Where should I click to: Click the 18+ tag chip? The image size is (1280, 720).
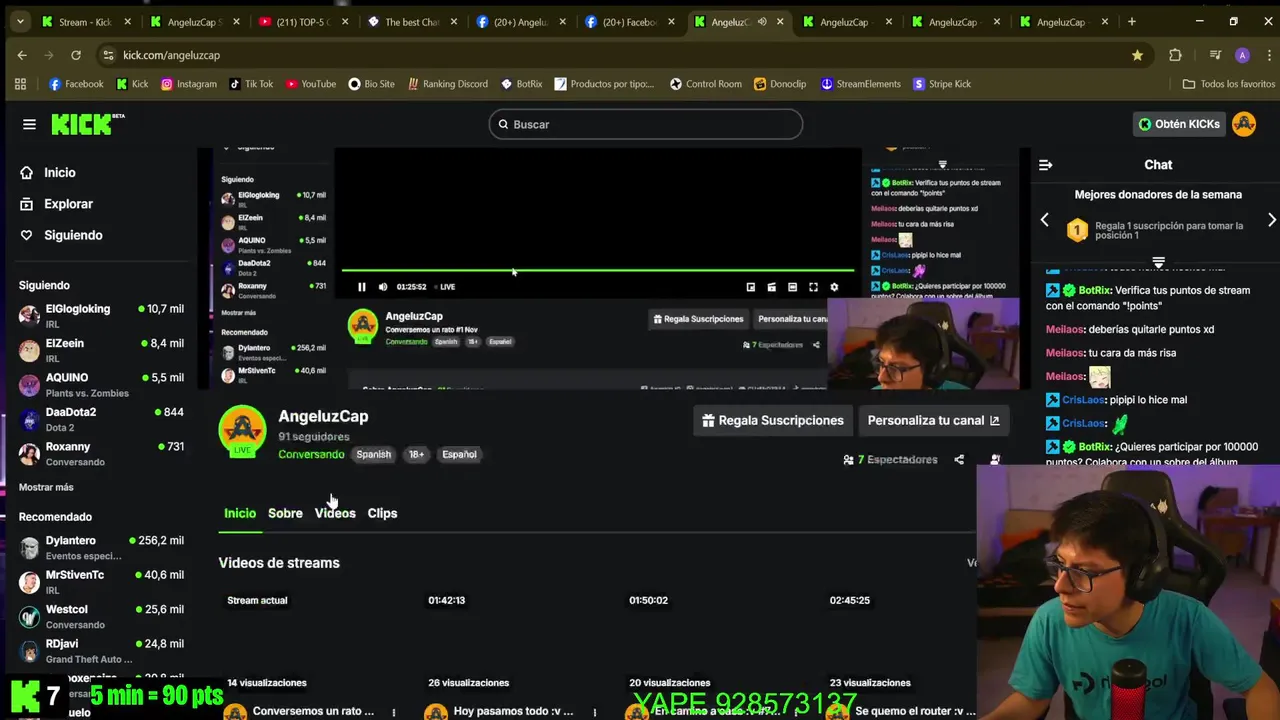pos(416,454)
